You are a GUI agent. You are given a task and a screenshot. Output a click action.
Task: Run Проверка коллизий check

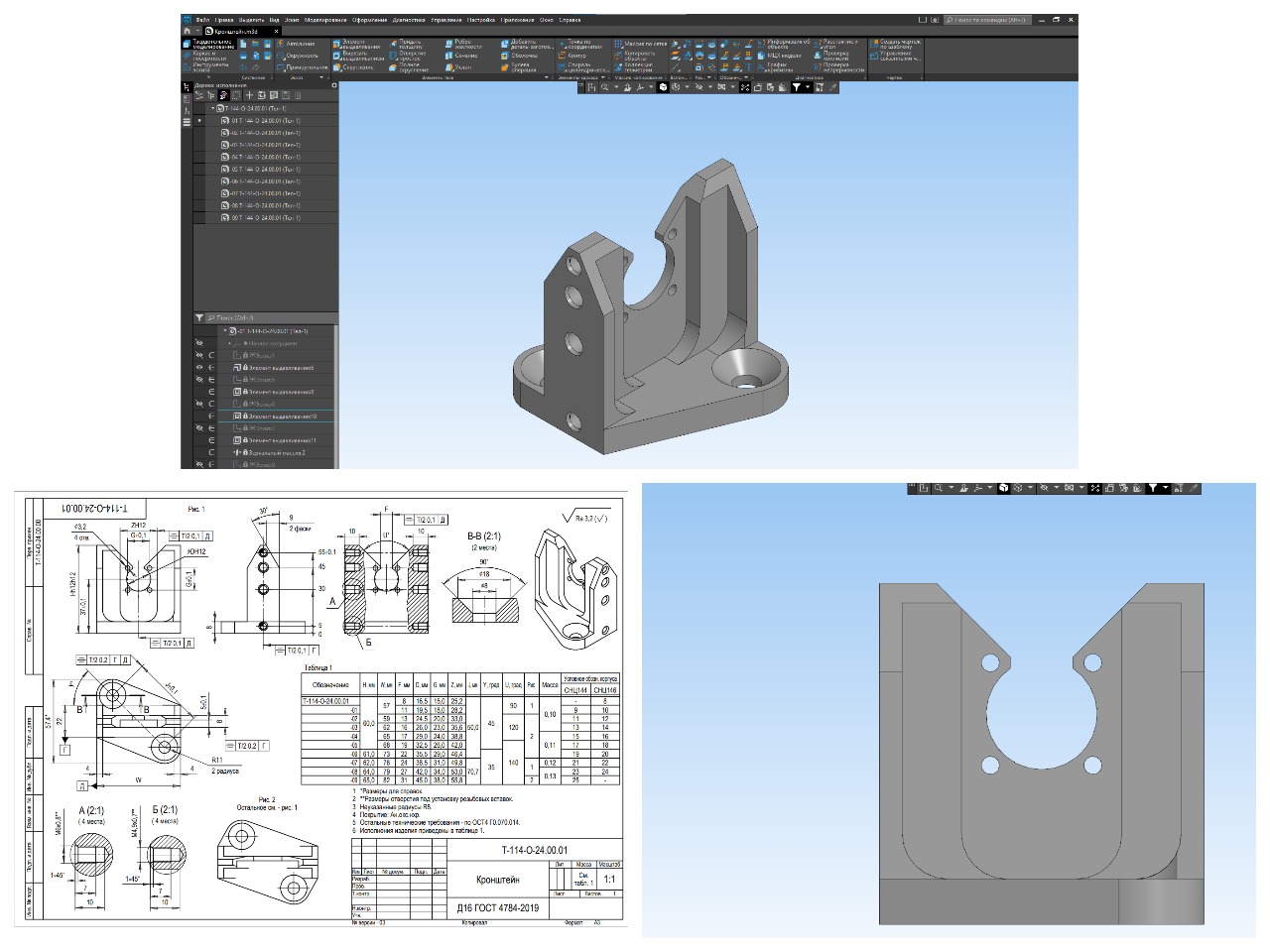click(829, 56)
